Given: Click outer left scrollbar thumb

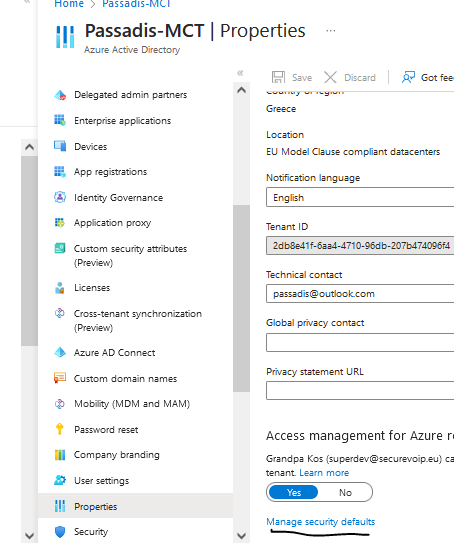Looking at the screenshot, I should click(29, 251).
